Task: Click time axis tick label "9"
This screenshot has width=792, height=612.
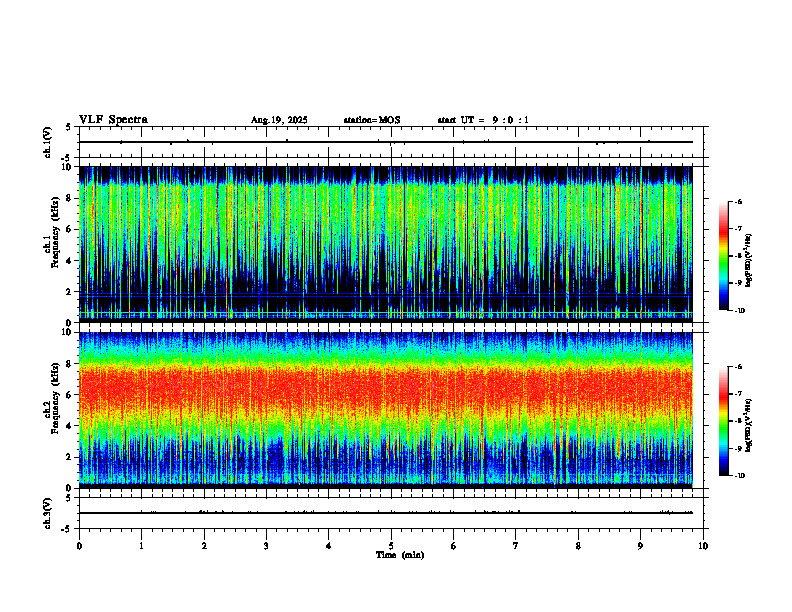Action: point(640,546)
